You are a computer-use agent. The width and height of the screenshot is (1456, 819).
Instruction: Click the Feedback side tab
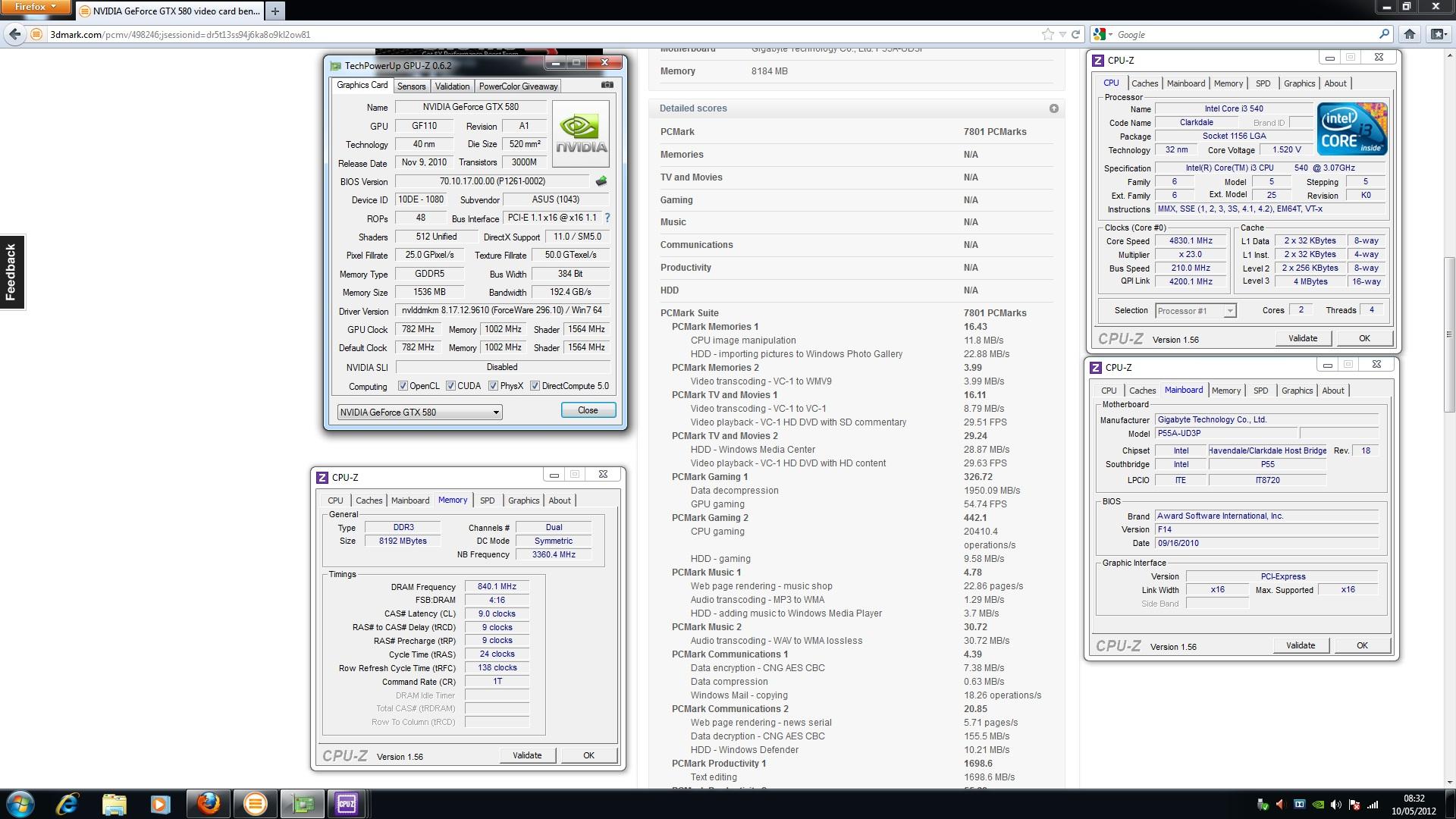(x=11, y=272)
